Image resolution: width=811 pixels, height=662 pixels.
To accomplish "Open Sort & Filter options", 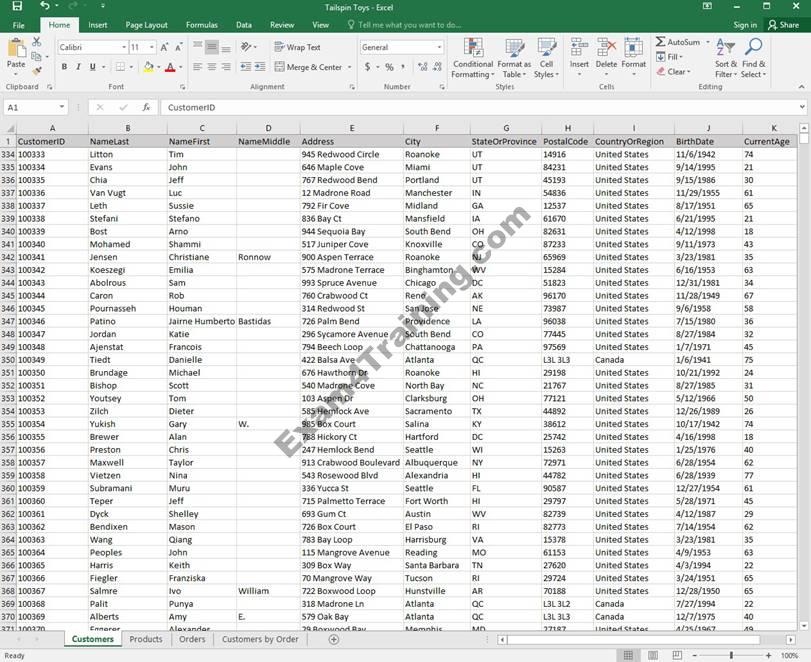I will click(x=725, y=58).
